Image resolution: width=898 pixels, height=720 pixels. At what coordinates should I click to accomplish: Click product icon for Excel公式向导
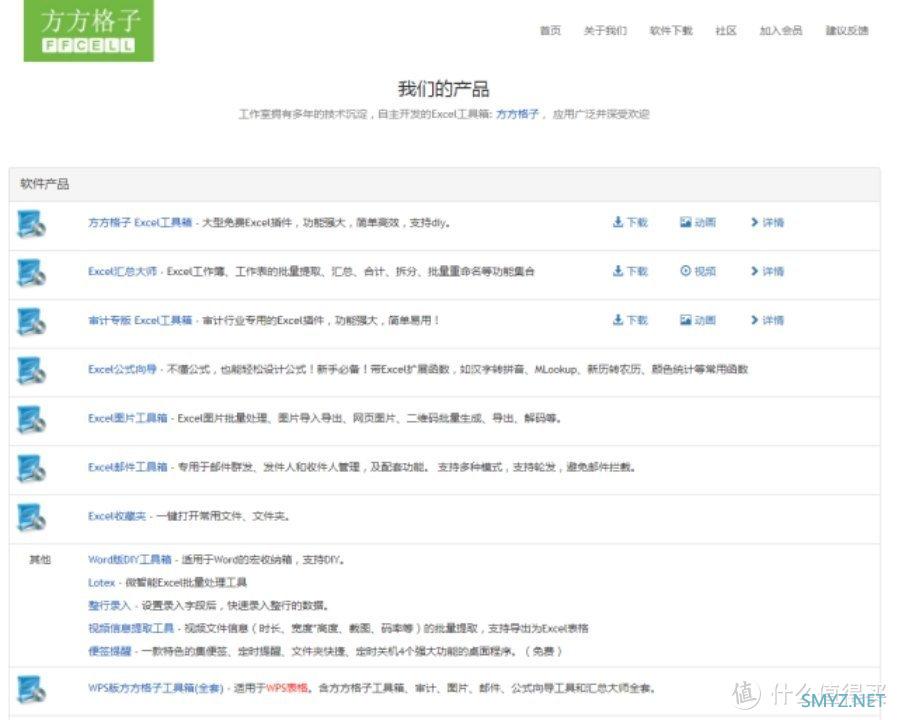click(31, 371)
